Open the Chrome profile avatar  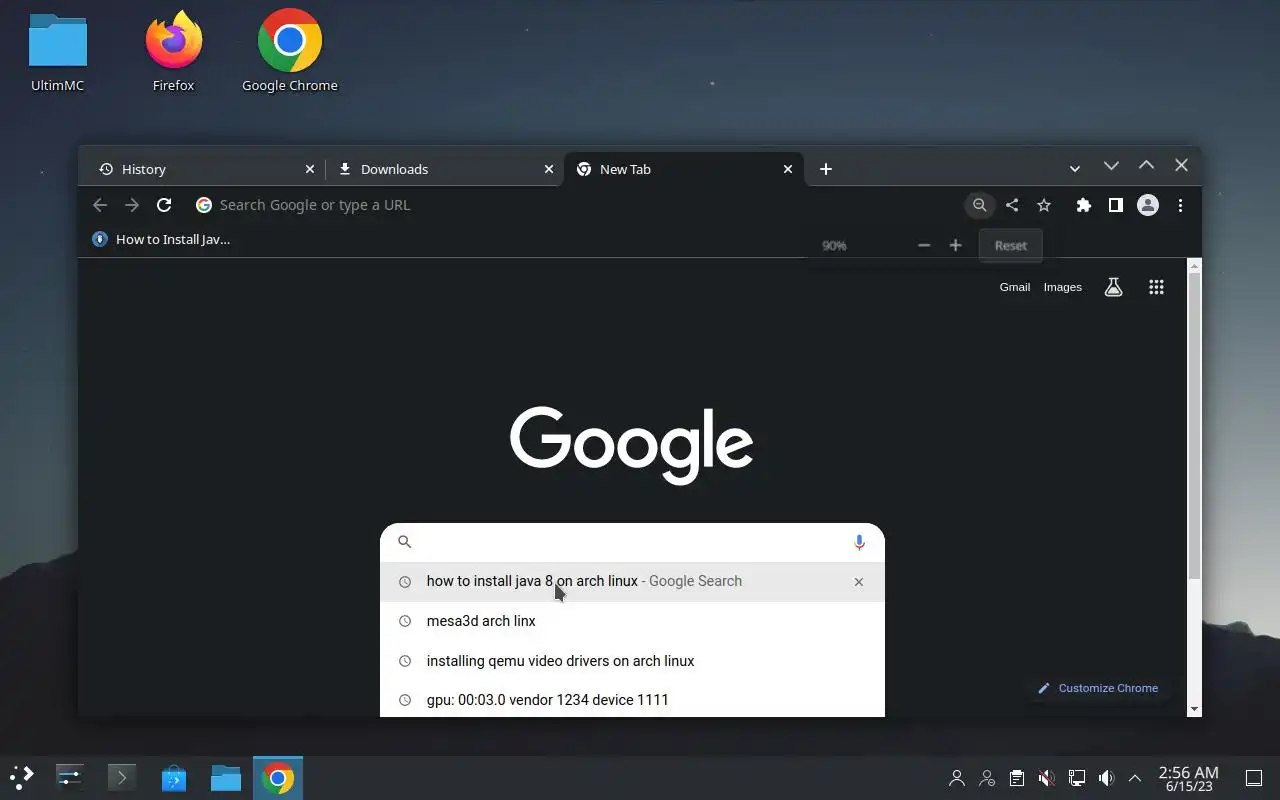1148,205
